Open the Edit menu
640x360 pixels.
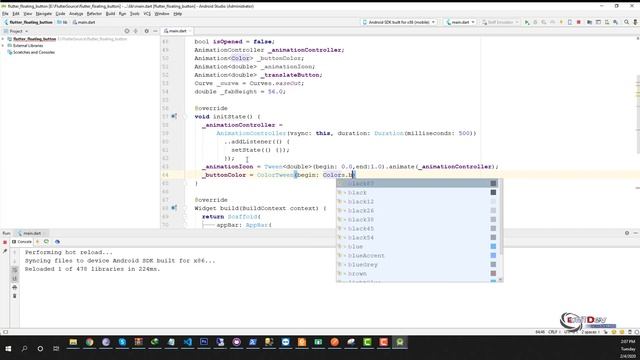[x=16, y=14]
